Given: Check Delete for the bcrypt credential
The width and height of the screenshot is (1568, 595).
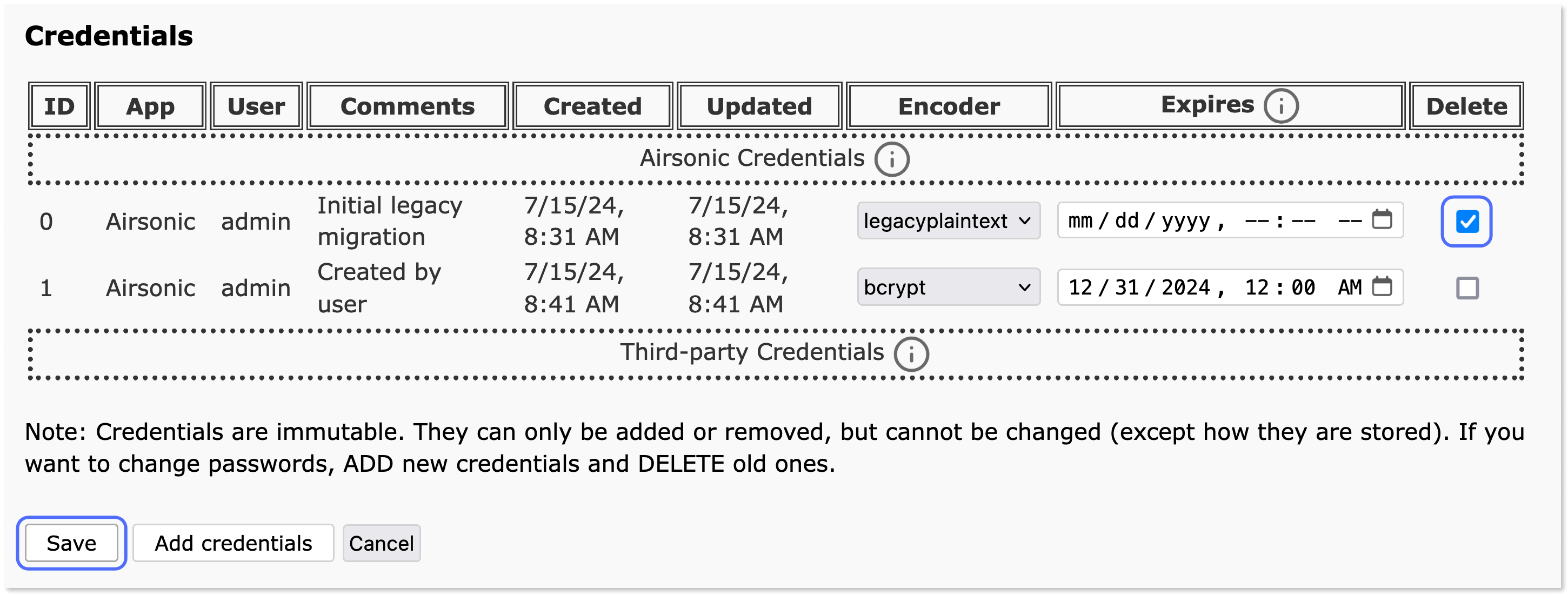Looking at the screenshot, I should [x=1466, y=288].
